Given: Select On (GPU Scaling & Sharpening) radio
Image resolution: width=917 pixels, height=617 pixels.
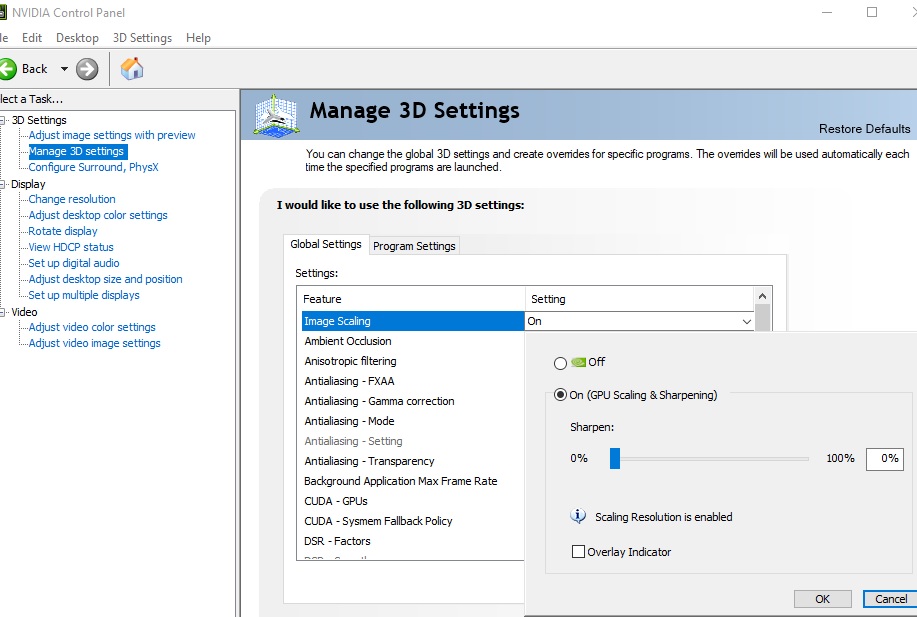Looking at the screenshot, I should (560, 395).
